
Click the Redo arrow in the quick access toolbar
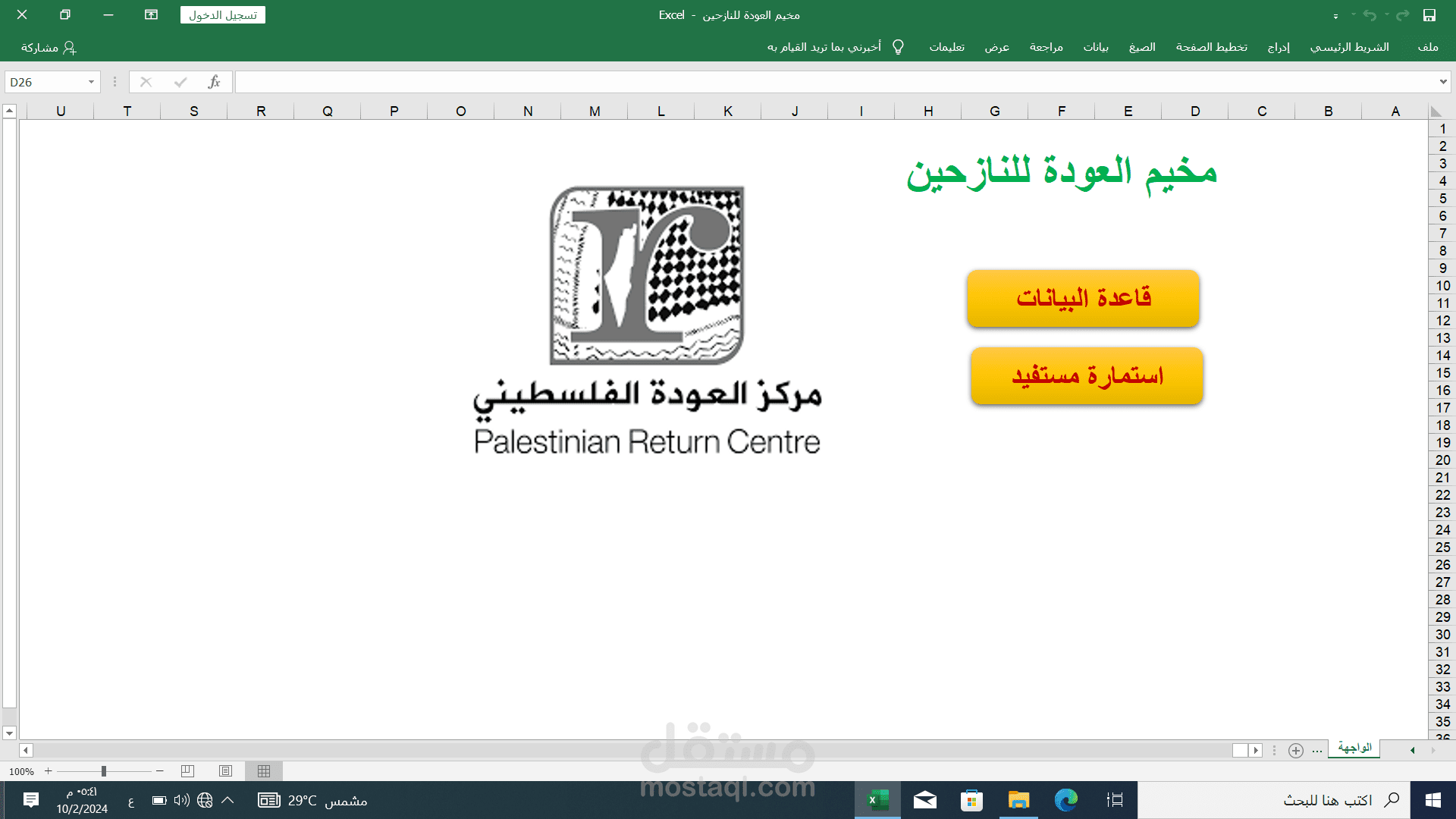click(1403, 15)
